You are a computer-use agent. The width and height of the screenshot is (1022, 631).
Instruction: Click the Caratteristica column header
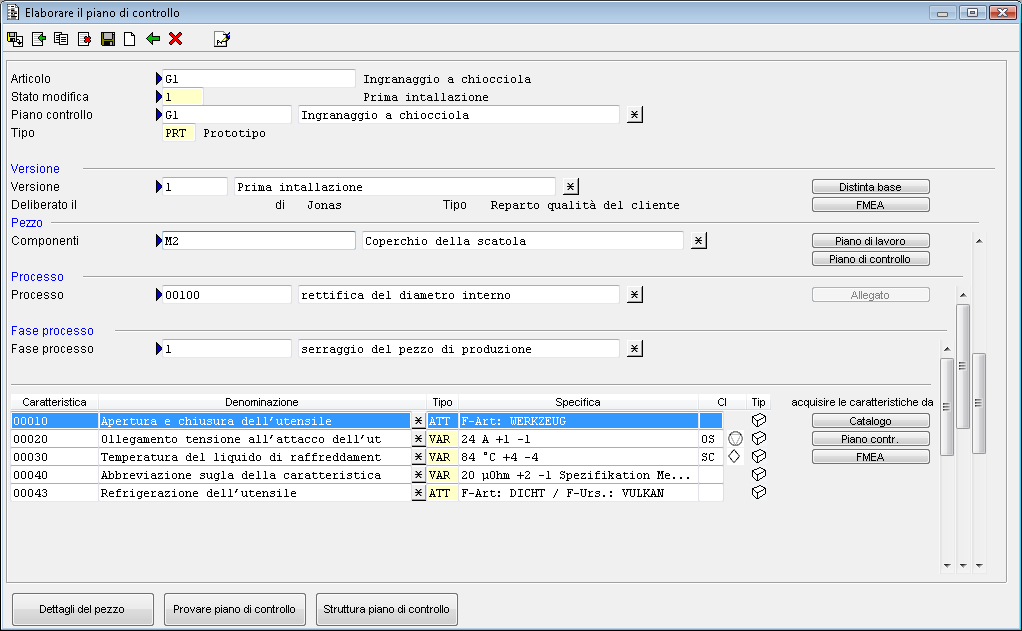55,402
